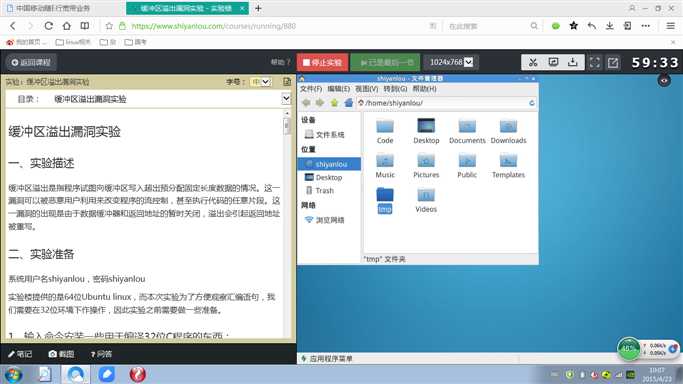Click the browser undo arrow icon
Image resolution: width=683 pixels, height=384 pixels.
592,26
